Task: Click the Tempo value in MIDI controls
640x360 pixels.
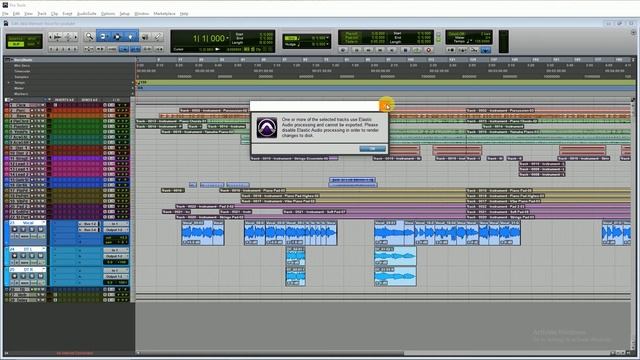Action: pyautogui.click(x=482, y=42)
